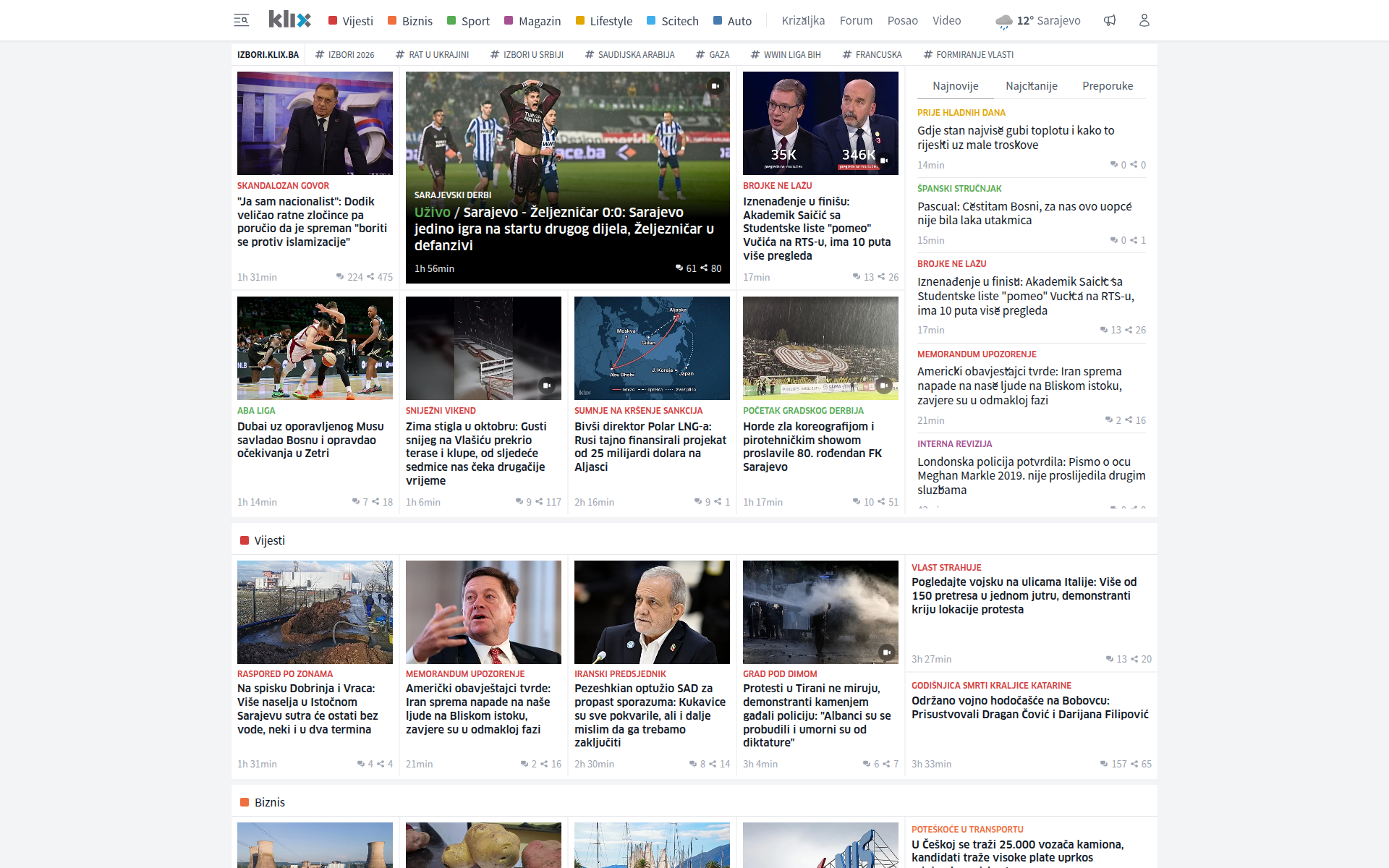
Task: Open the GAZA topic tag
Action: pyautogui.click(x=713, y=54)
